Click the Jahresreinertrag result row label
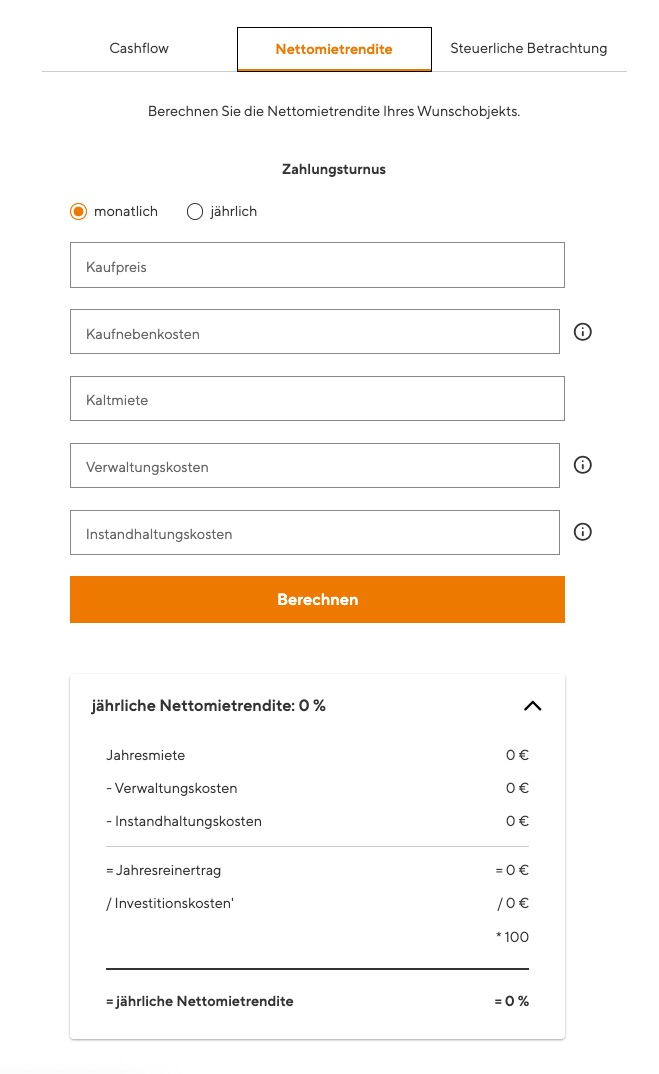The image size is (659, 1074). 163,871
